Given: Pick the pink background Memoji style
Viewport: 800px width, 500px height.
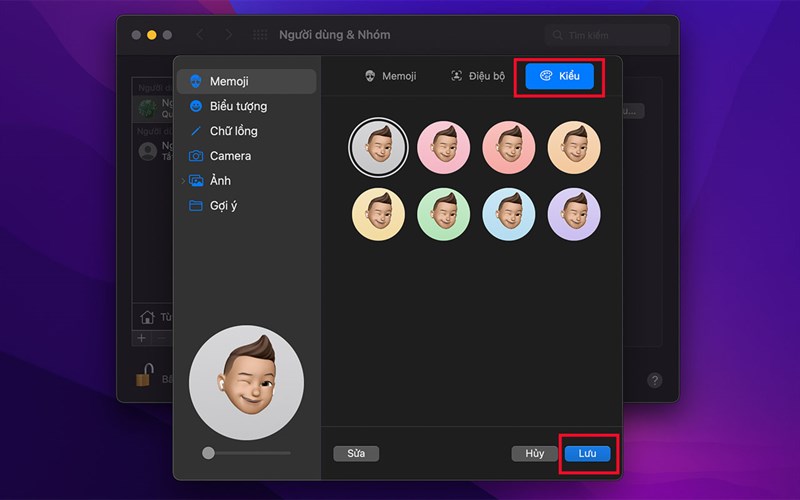Looking at the screenshot, I should coord(443,147).
